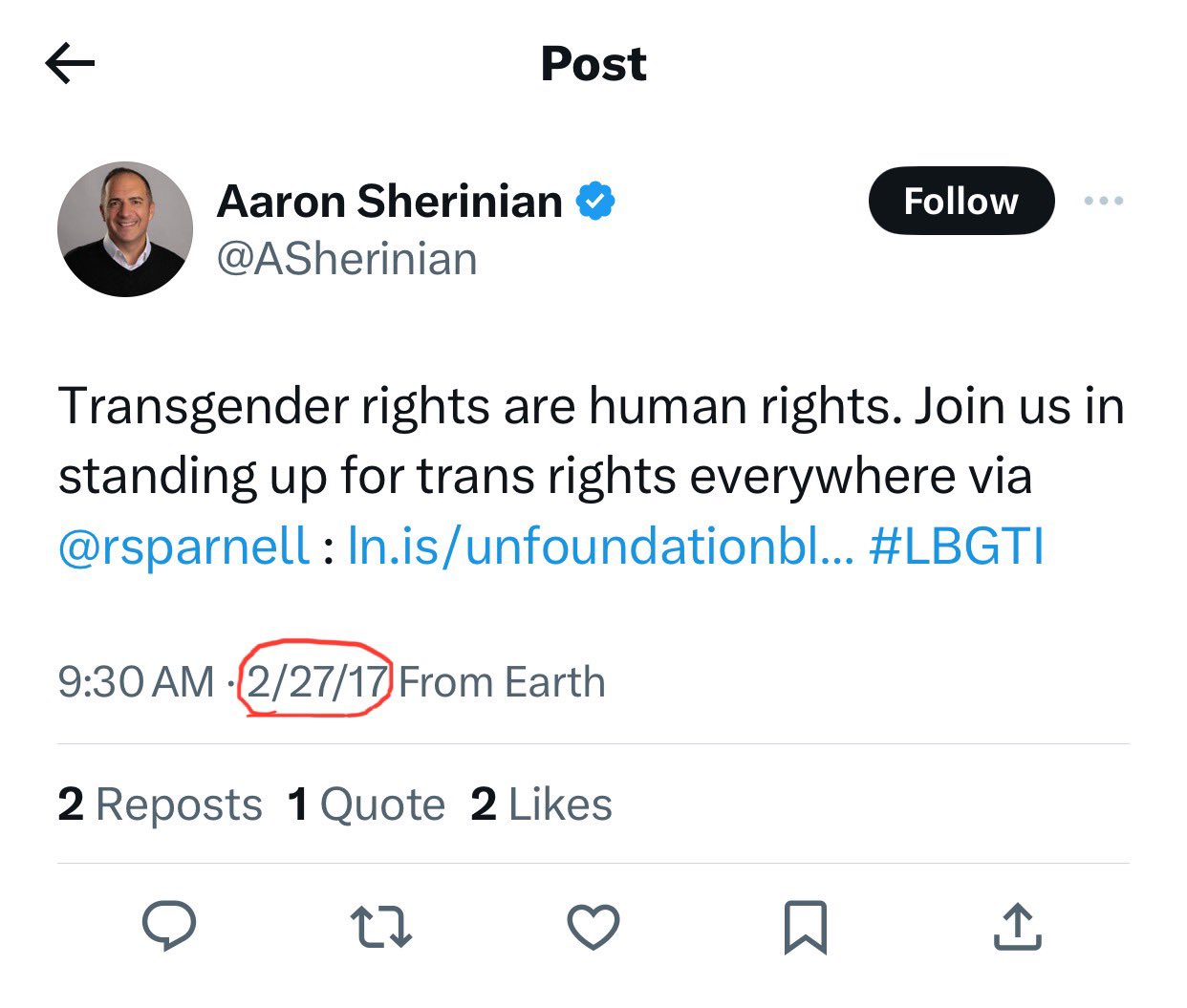Open the #LBGTI hashtag
Viewport: 1187px width, 1008px height.
click(x=957, y=547)
